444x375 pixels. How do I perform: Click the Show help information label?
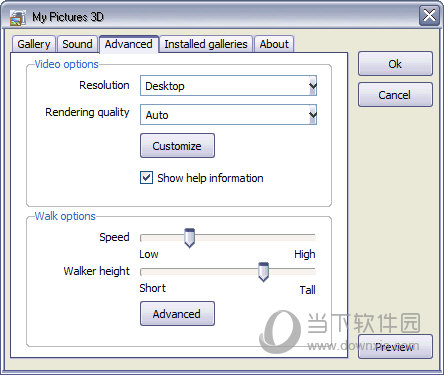click(x=210, y=178)
